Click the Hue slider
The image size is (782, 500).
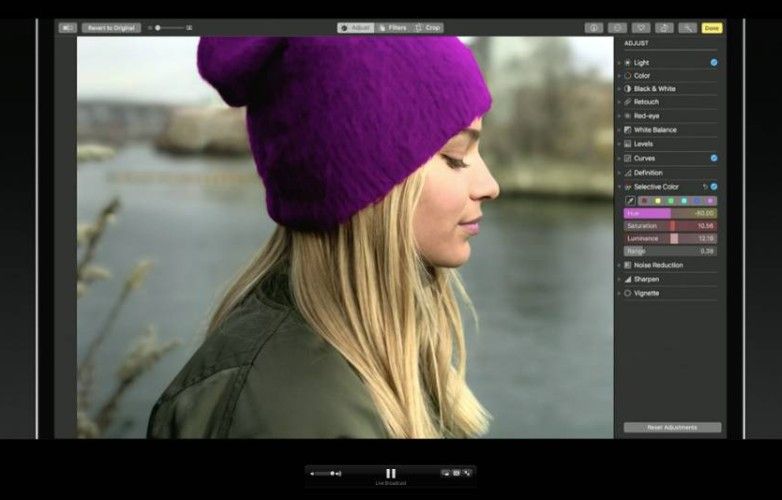pos(671,213)
